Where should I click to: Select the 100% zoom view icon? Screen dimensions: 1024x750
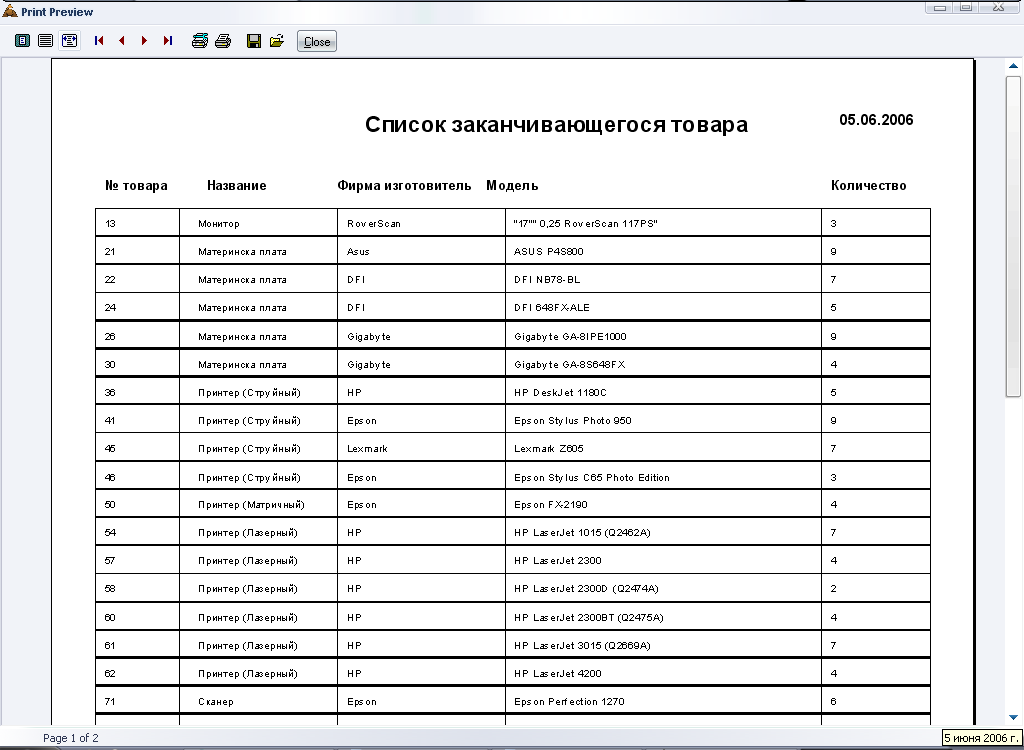(x=45, y=41)
